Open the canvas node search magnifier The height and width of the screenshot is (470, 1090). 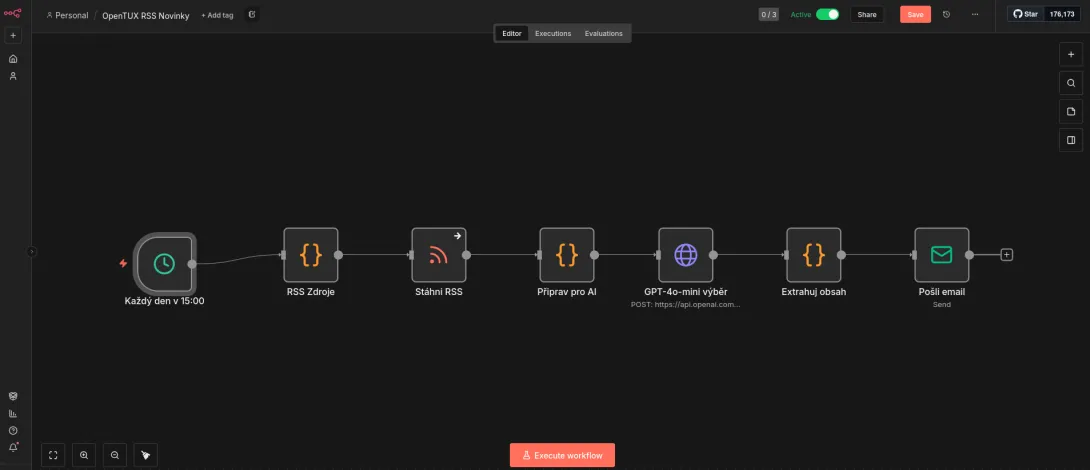[1071, 83]
